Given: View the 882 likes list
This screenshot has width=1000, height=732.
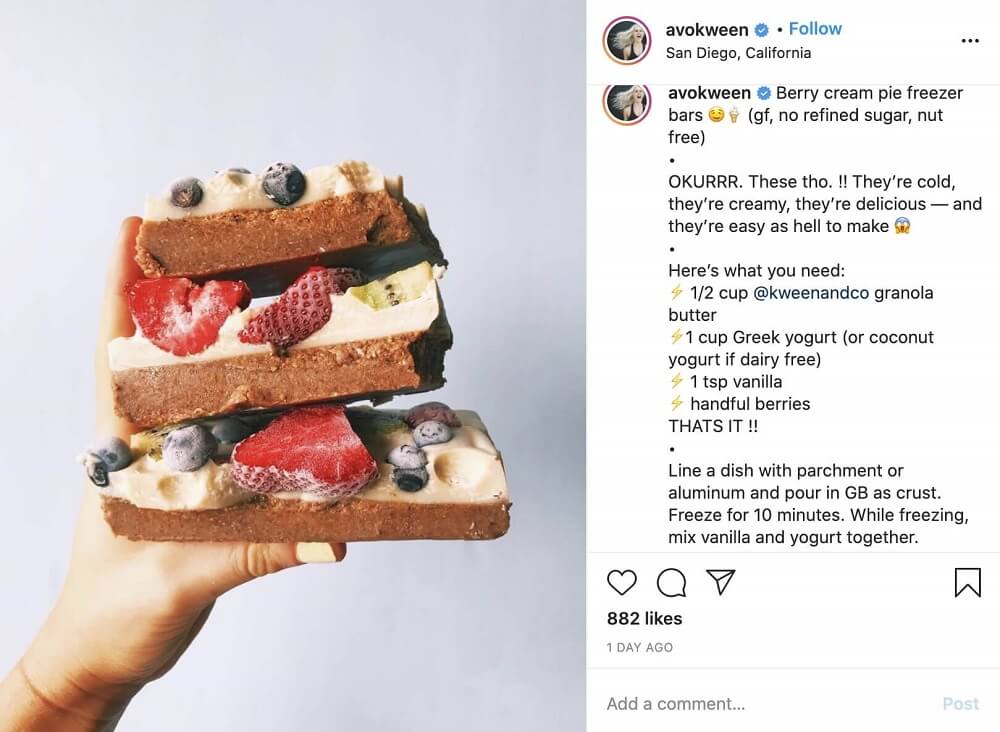Looking at the screenshot, I should click(x=644, y=619).
